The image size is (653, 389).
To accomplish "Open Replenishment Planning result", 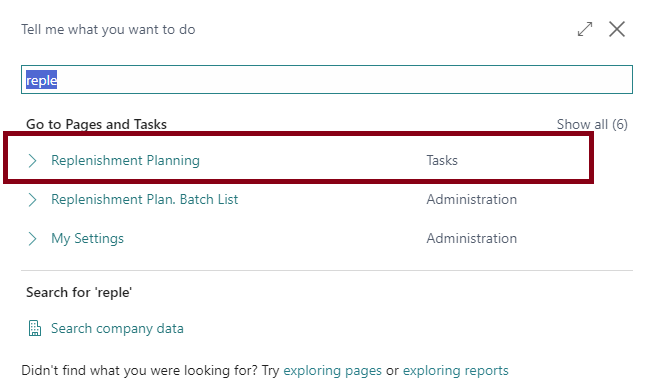I will (125, 160).
